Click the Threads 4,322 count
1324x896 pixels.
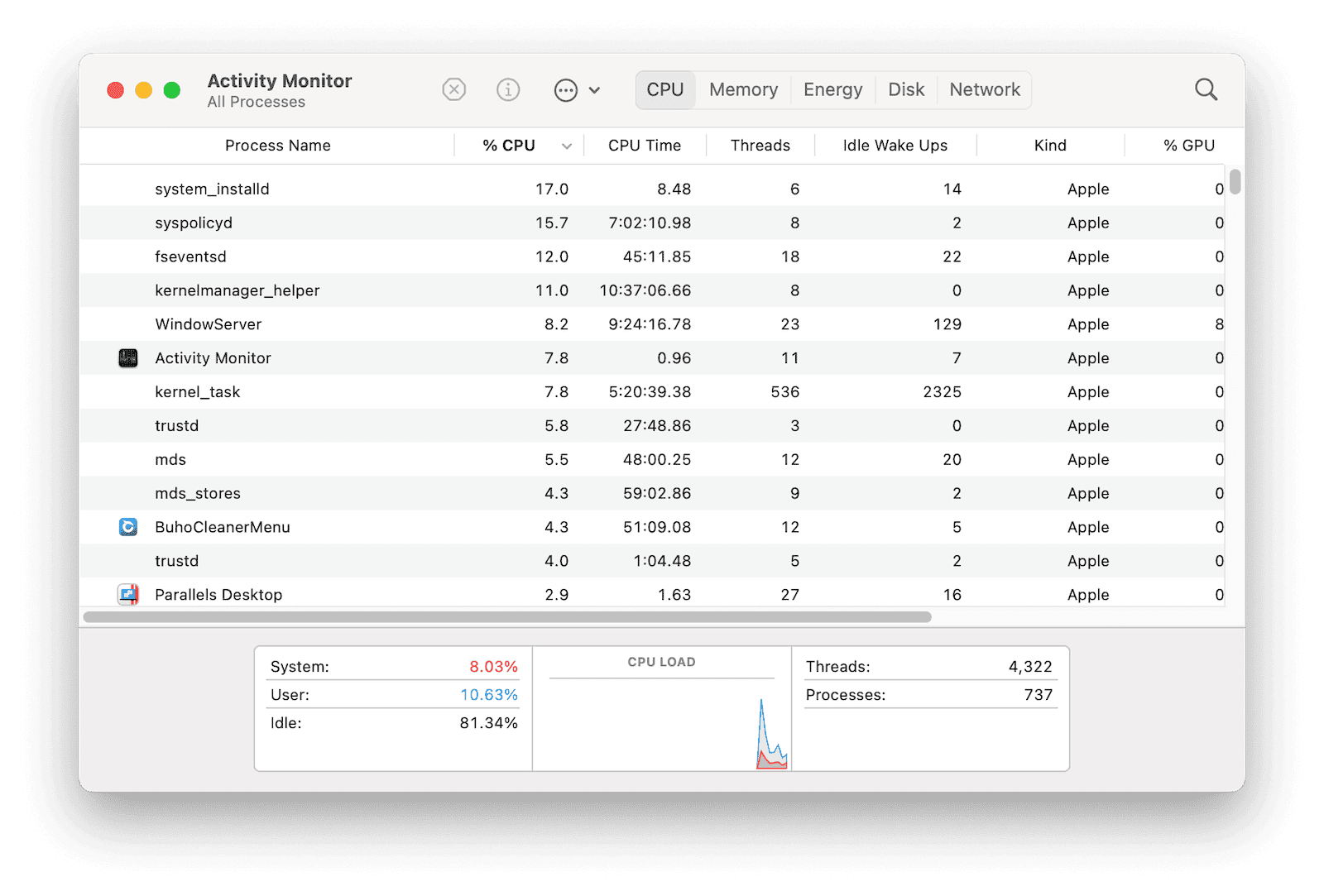1030,667
